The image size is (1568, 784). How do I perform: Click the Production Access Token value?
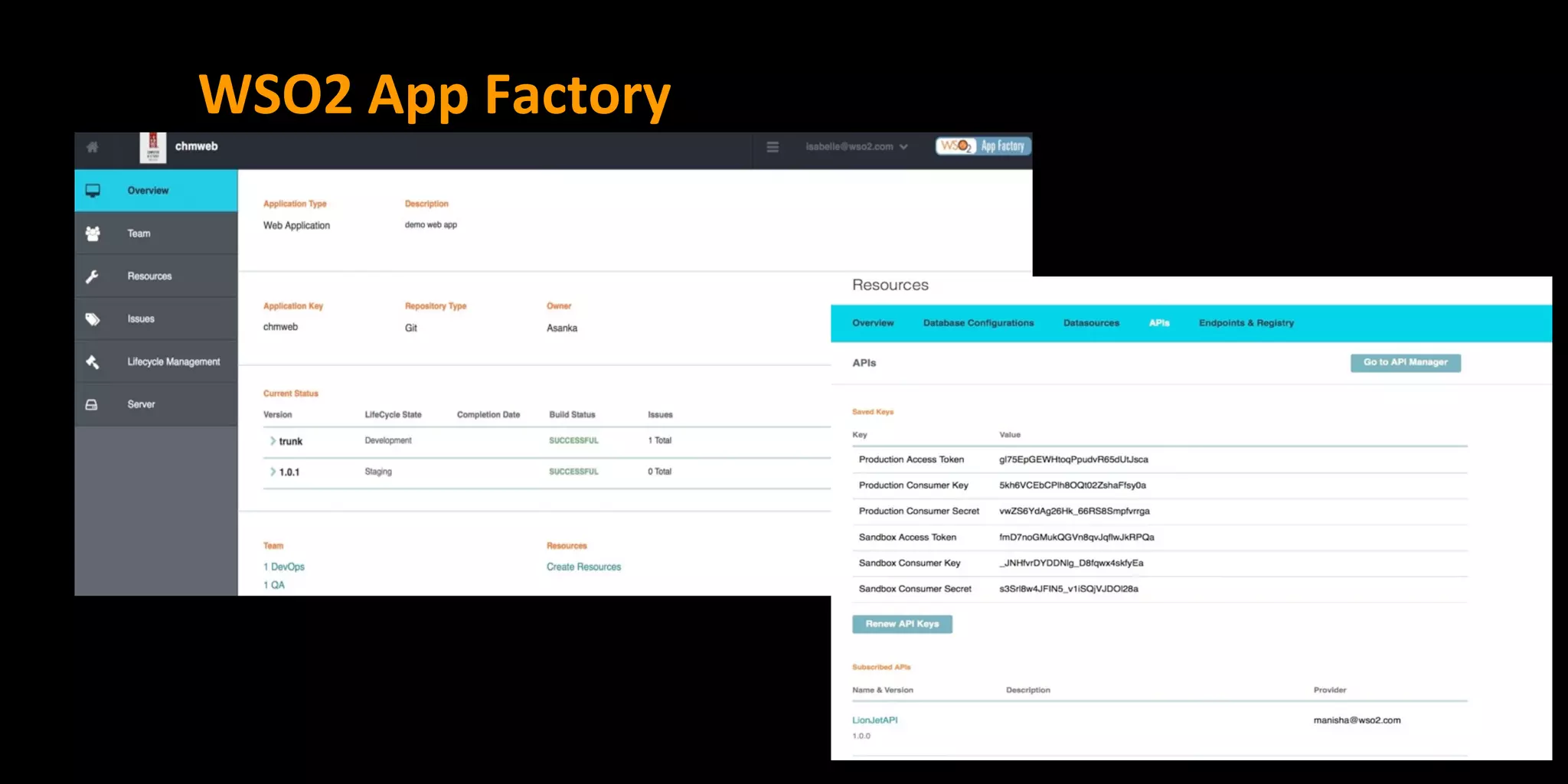click(1073, 459)
